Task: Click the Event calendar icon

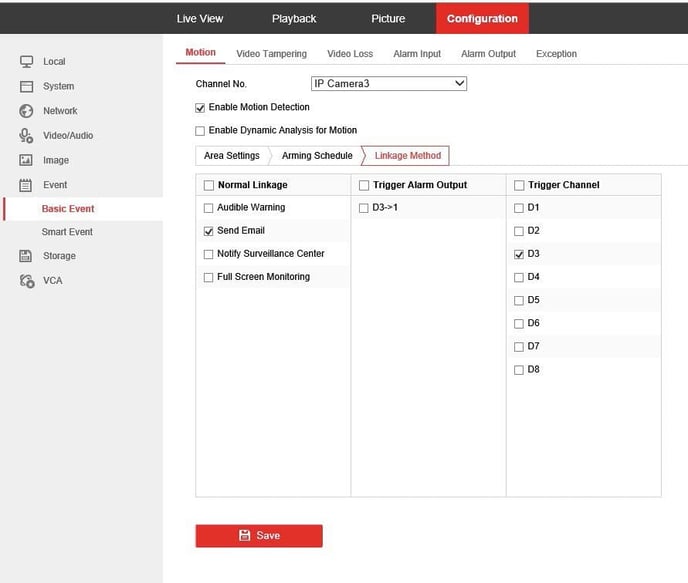Action: point(27,185)
